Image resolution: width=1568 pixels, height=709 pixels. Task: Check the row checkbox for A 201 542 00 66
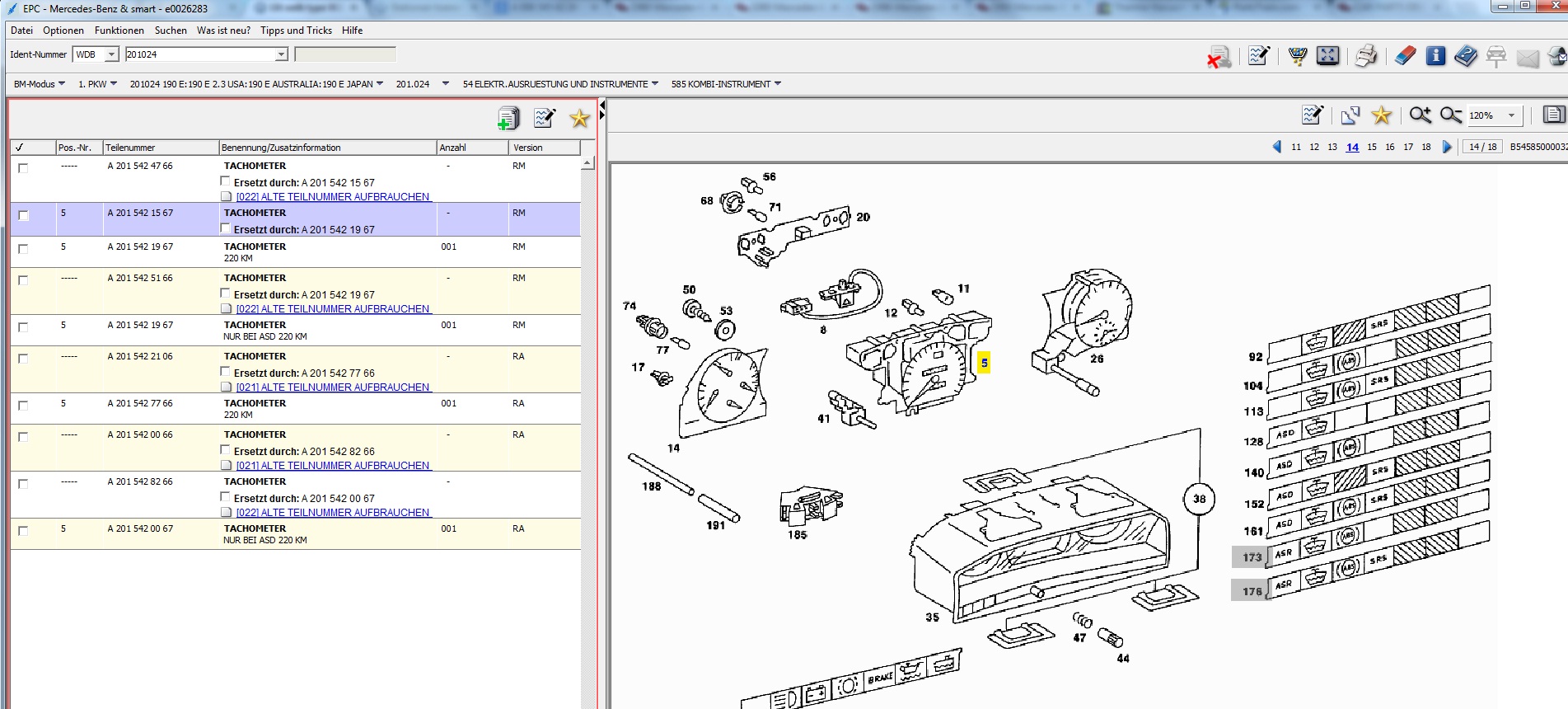(x=23, y=437)
